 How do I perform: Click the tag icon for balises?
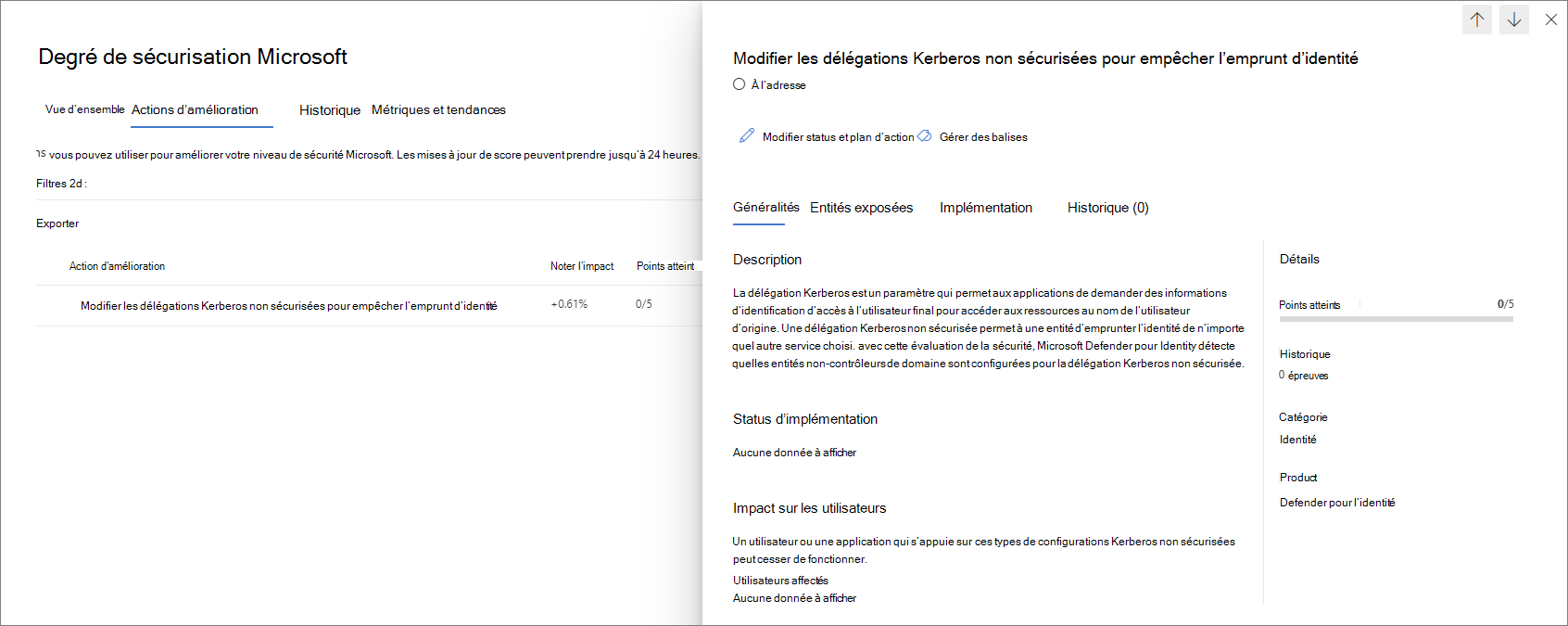click(x=924, y=135)
